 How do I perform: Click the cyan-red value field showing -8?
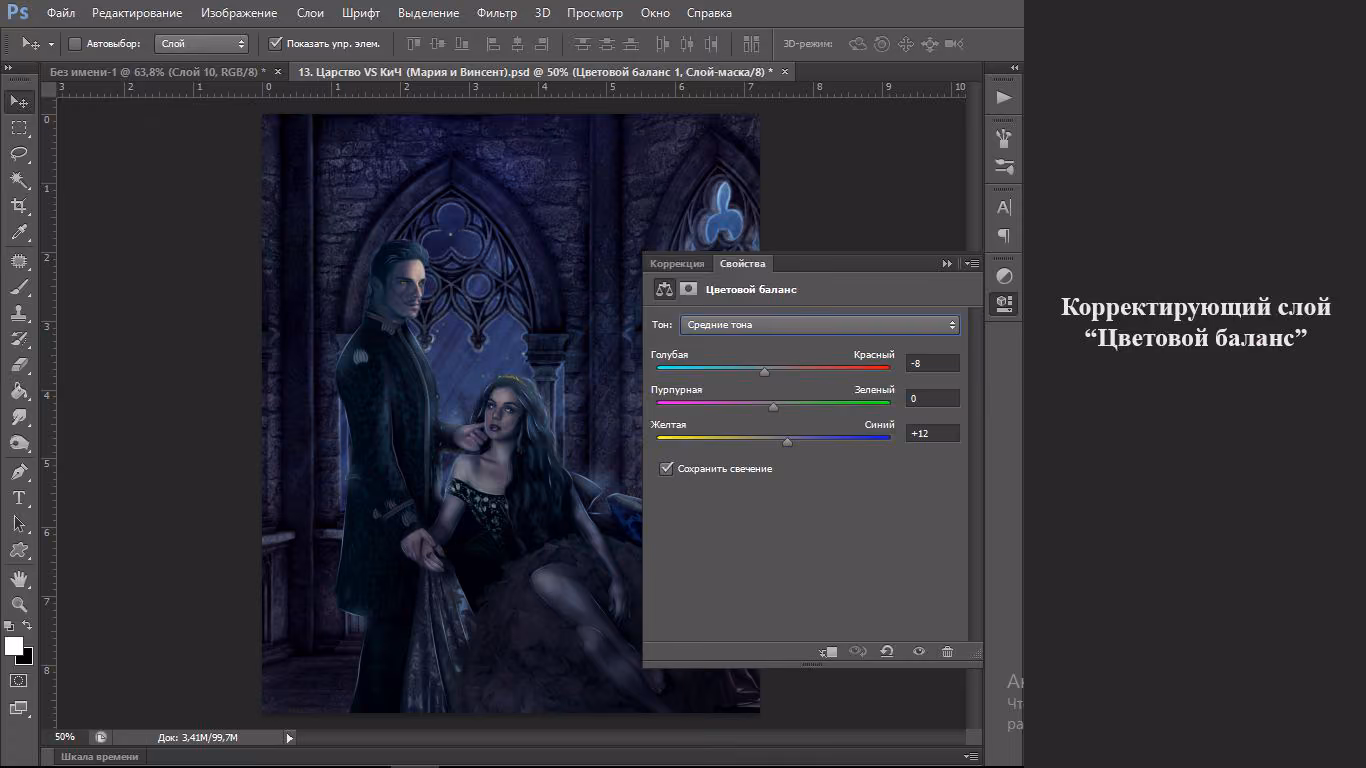click(x=932, y=363)
